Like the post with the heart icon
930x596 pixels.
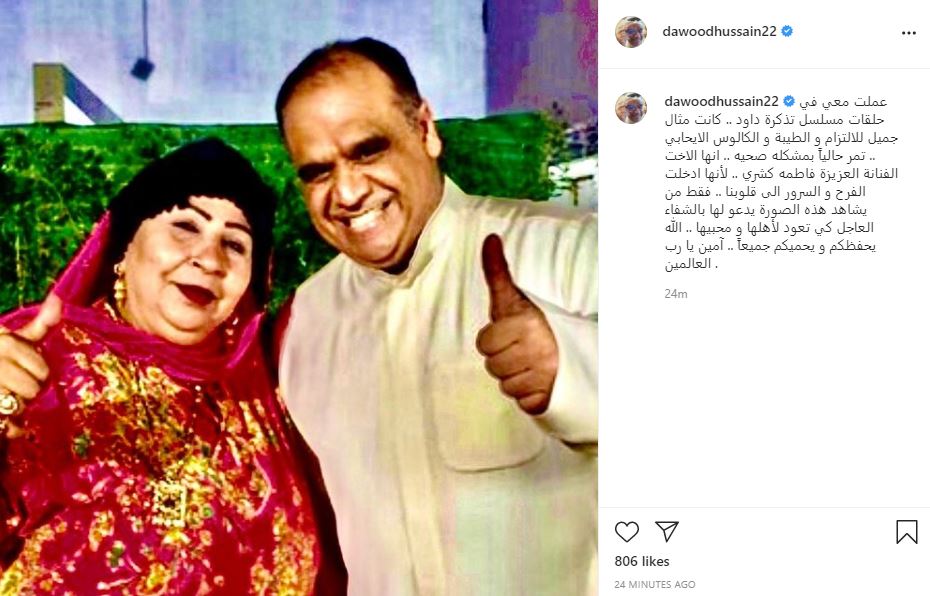click(626, 531)
